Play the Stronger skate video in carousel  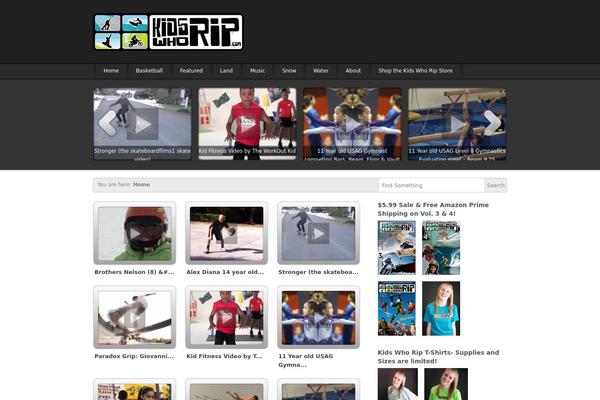click(x=142, y=124)
